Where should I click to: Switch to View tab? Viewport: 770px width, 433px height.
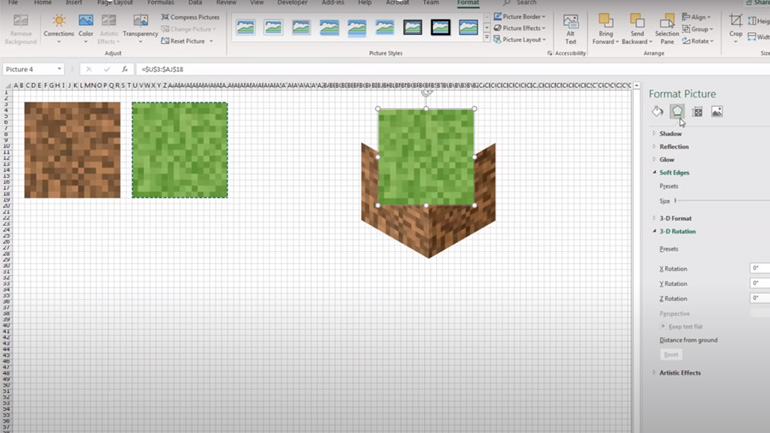click(257, 2)
